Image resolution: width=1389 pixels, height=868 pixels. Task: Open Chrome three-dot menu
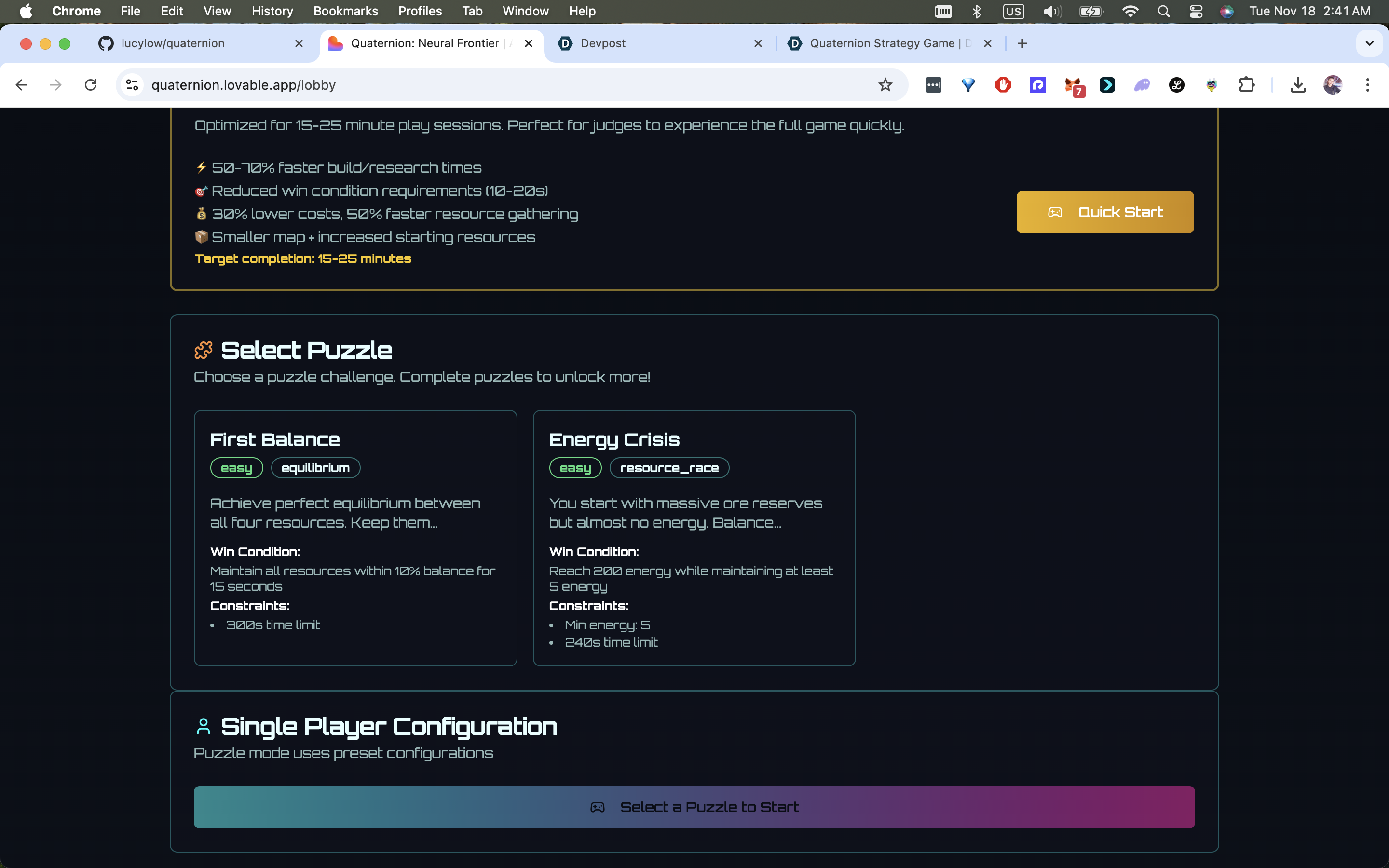pos(1367,85)
